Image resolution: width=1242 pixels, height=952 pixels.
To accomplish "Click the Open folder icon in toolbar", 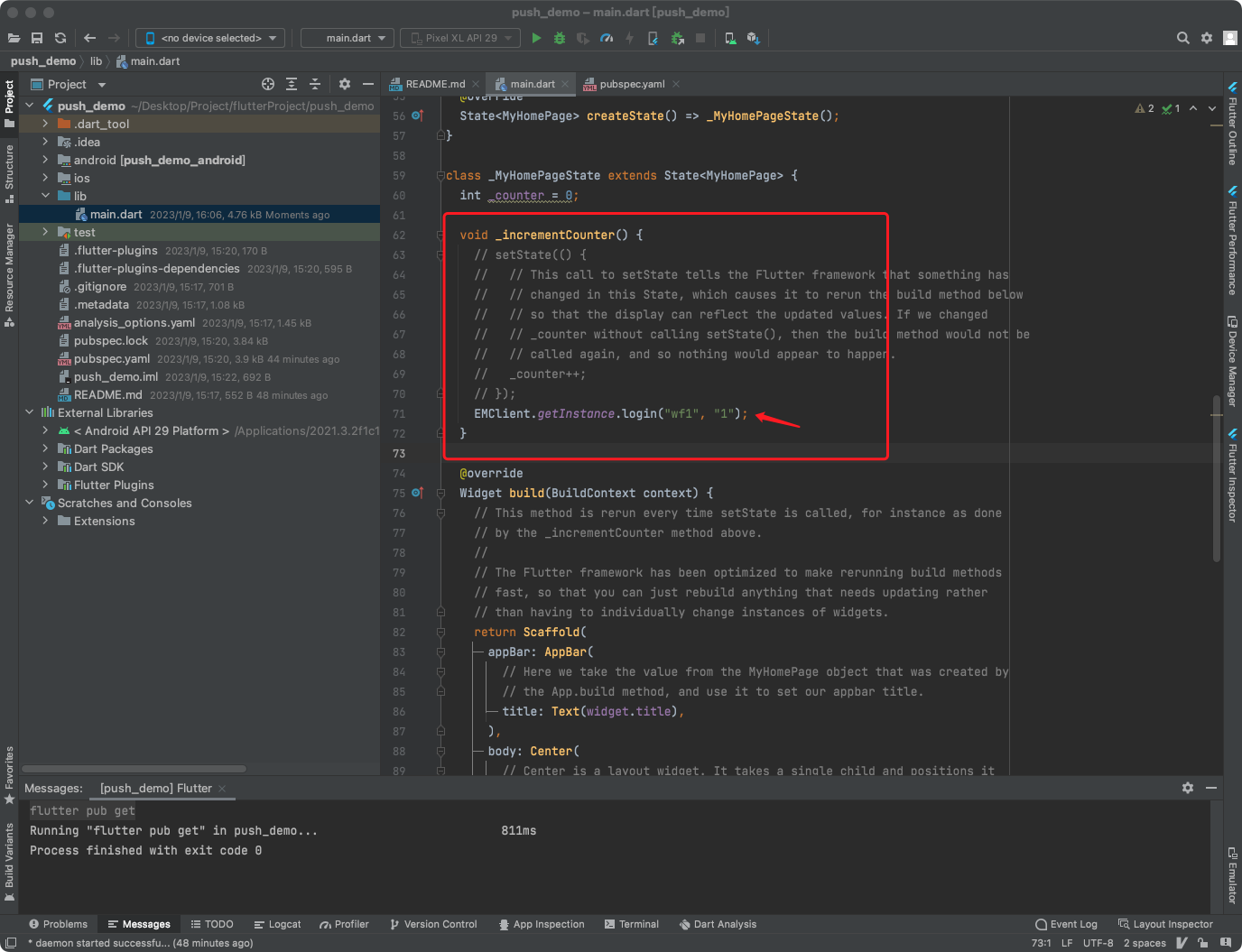I will pyautogui.click(x=14, y=38).
